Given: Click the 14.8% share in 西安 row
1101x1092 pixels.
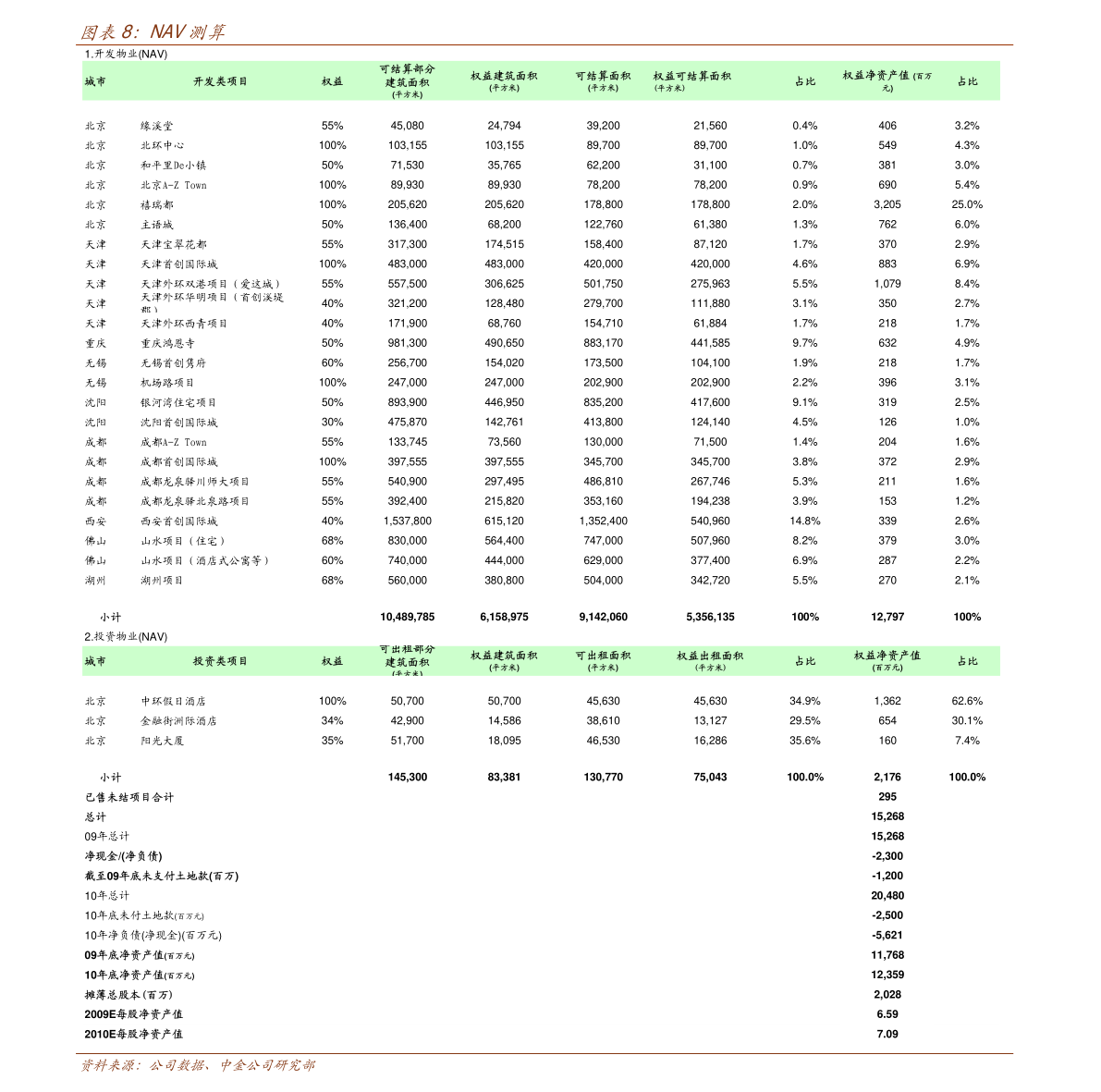Looking at the screenshot, I should (x=804, y=521).
